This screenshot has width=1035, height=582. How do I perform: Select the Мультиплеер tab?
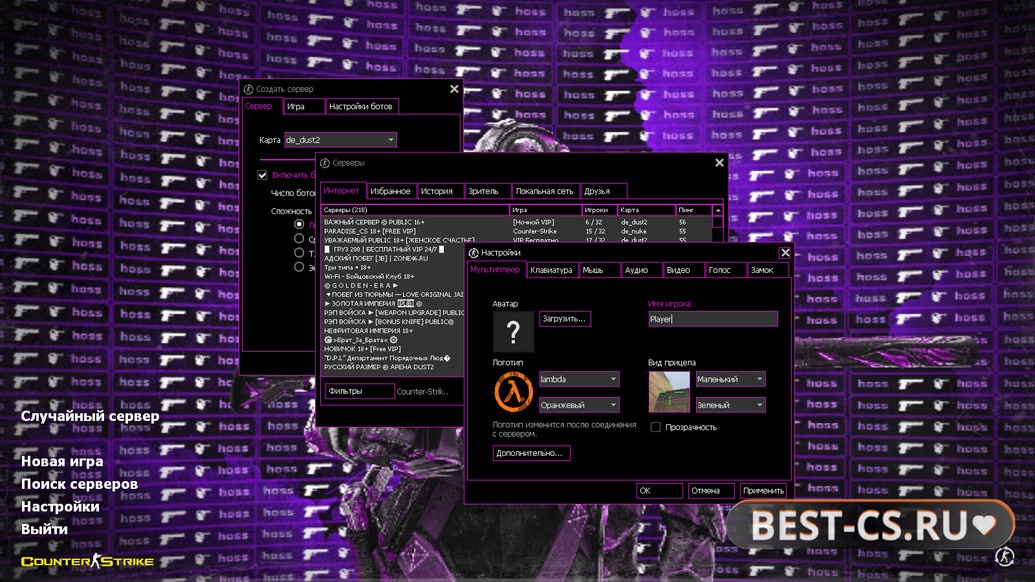pyautogui.click(x=495, y=269)
